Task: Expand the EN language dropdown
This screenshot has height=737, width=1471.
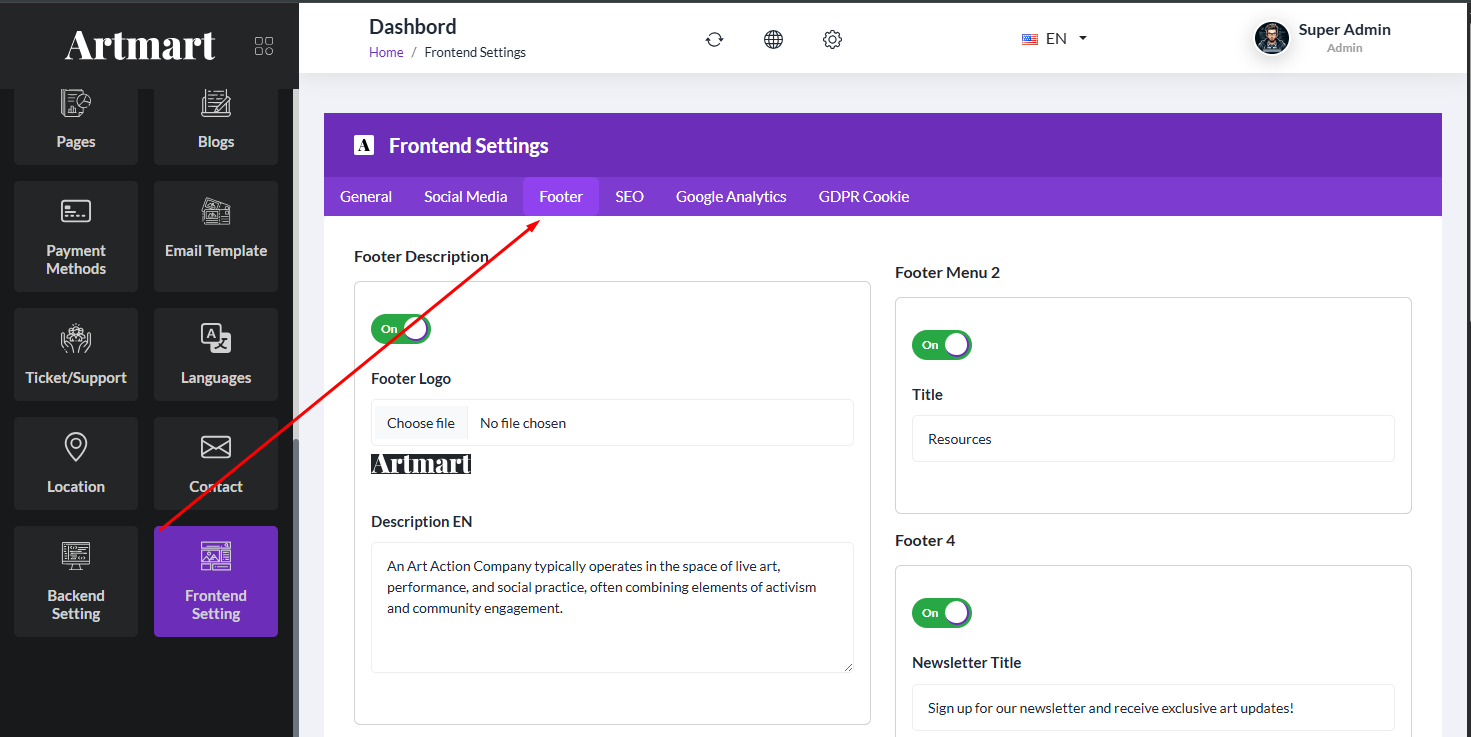Action: point(1054,39)
